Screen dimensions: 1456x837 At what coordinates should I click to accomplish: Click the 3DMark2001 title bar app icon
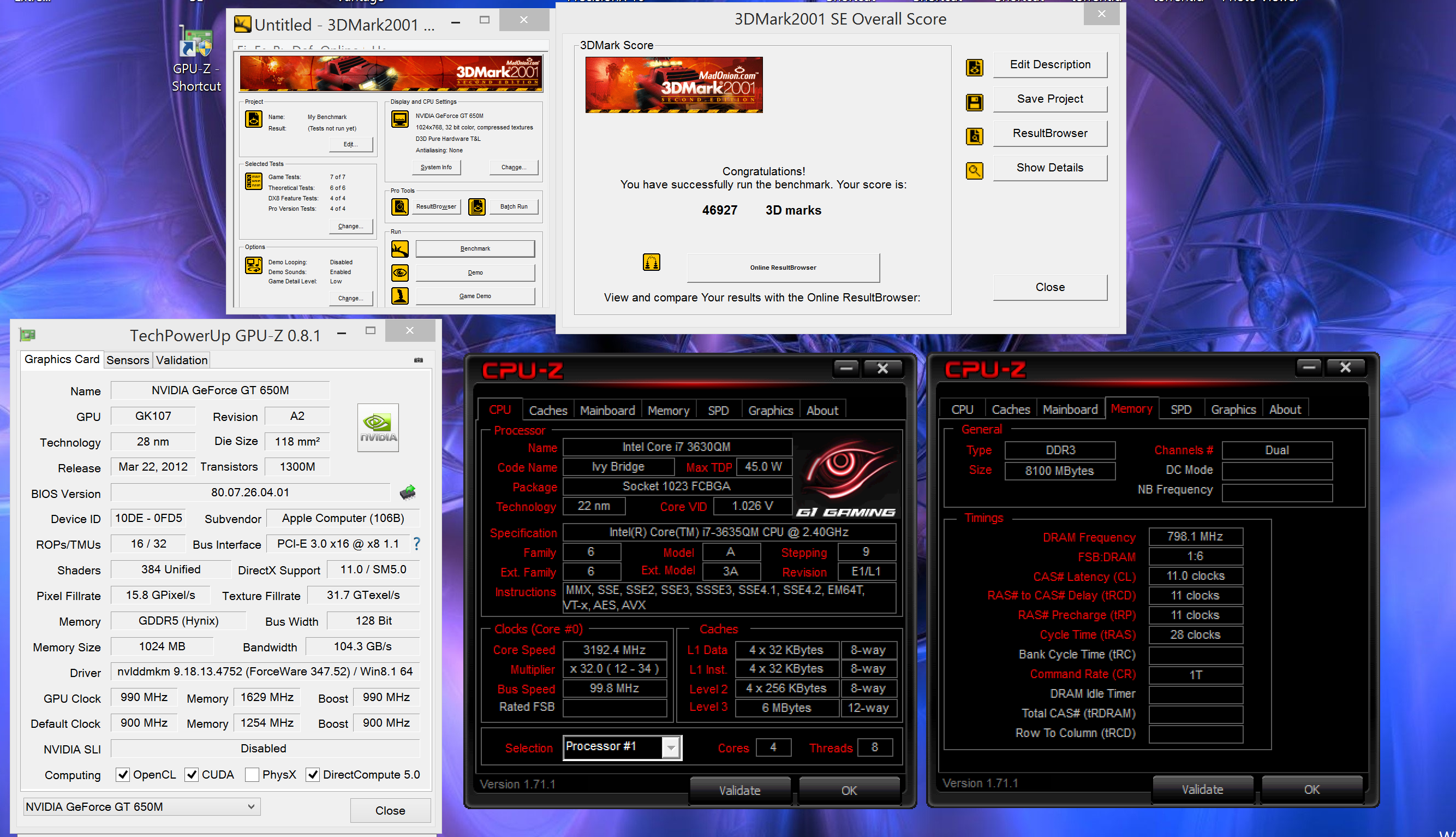[242, 24]
